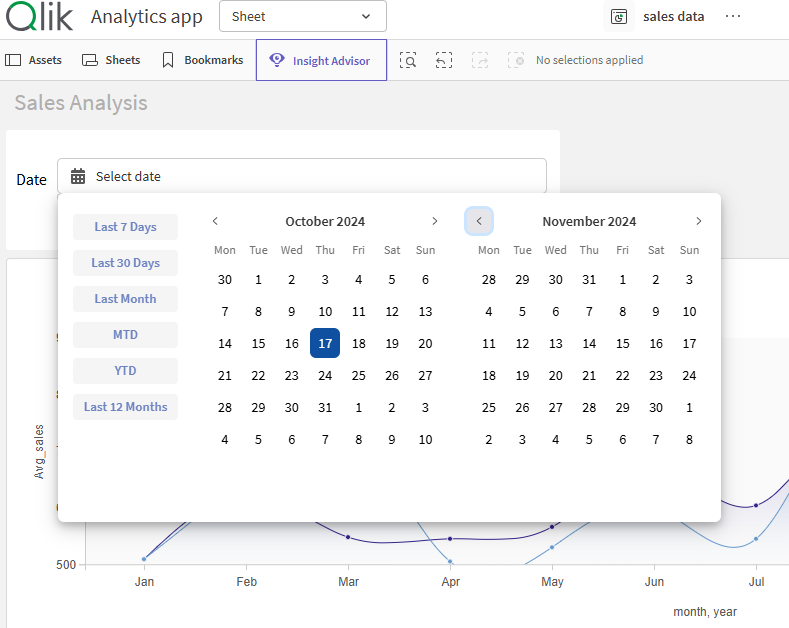Click the calendar icon in date field

point(78,177)
